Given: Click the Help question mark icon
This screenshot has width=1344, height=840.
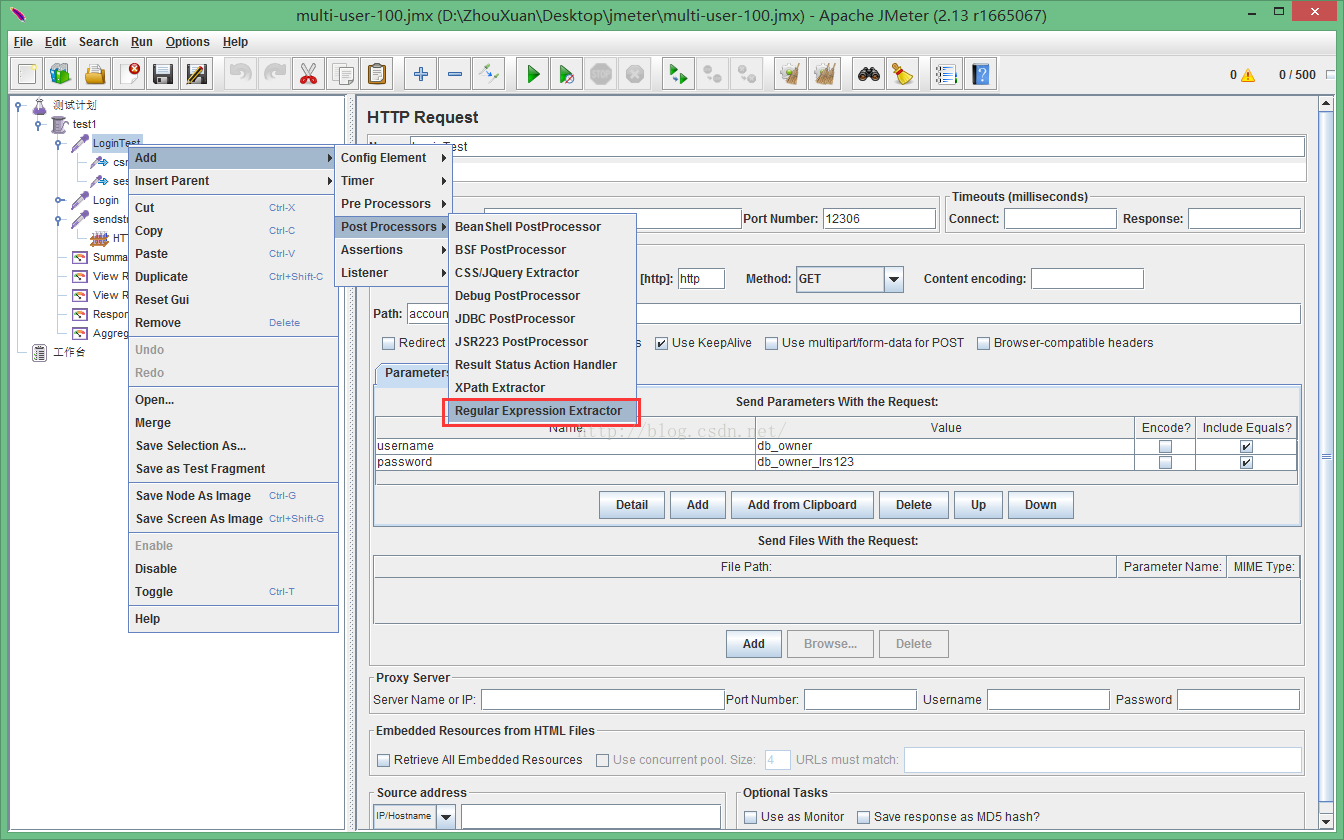Looking at the screenshot, I should 980,74.
